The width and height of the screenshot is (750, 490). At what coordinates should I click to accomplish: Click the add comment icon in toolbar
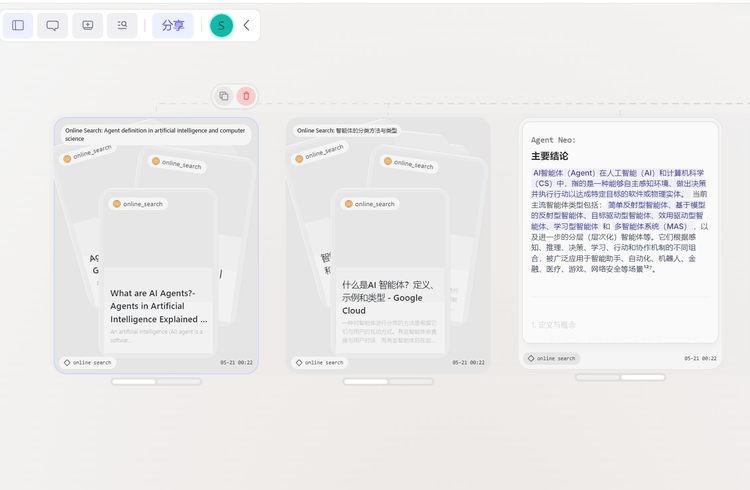click(88, 25)
